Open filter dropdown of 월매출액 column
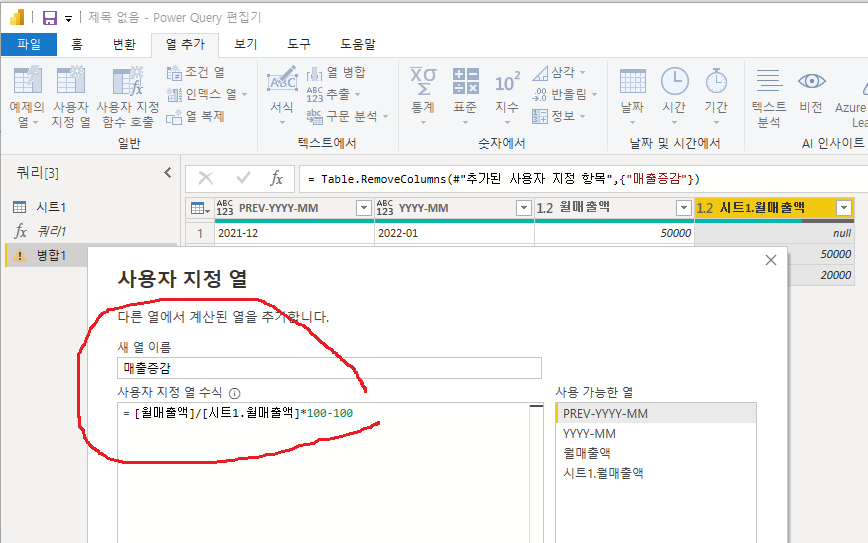Image resolution: width=868 pixels, height=543 pixels. tap(683, 208)
